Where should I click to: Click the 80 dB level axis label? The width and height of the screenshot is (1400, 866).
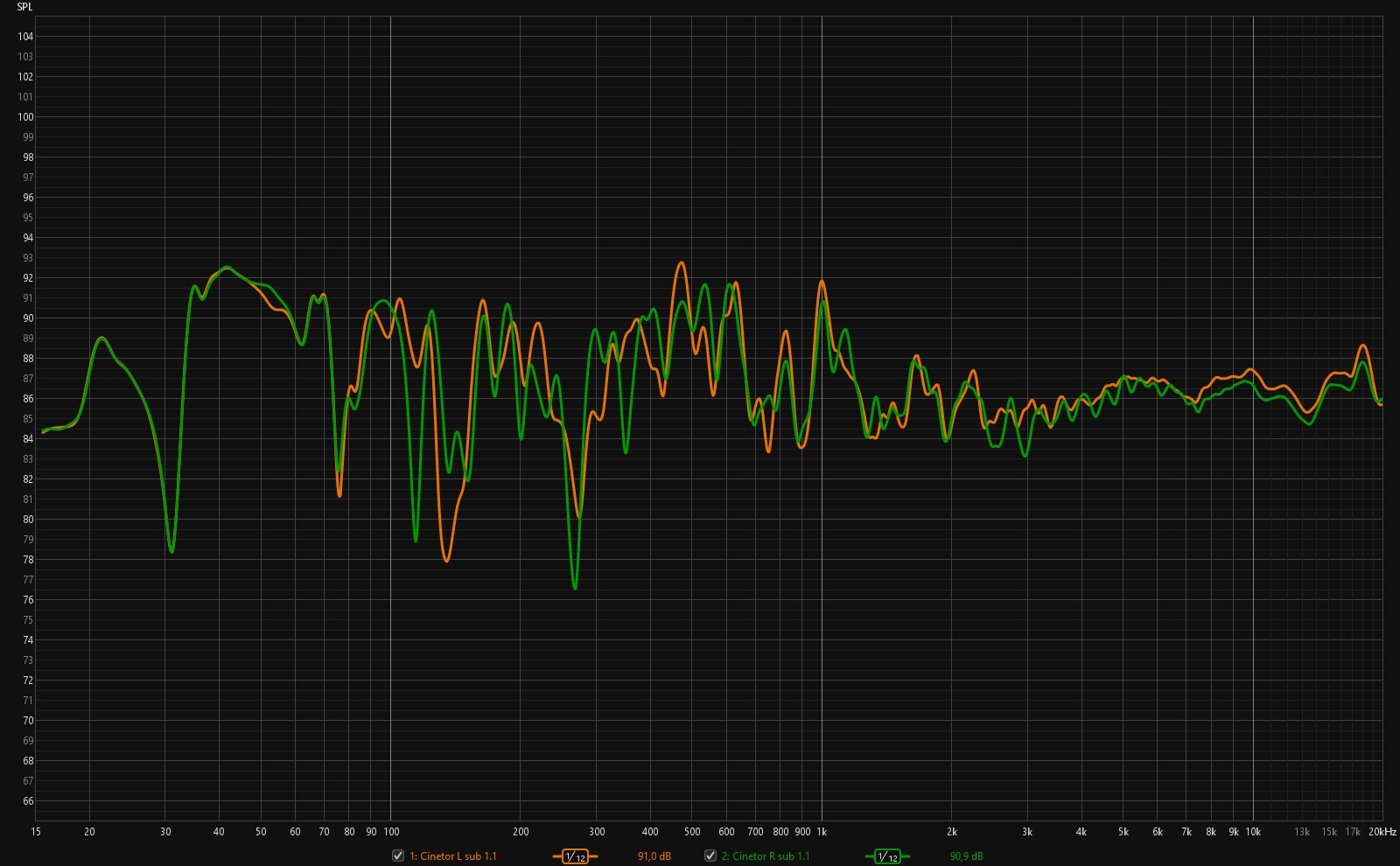28,520
